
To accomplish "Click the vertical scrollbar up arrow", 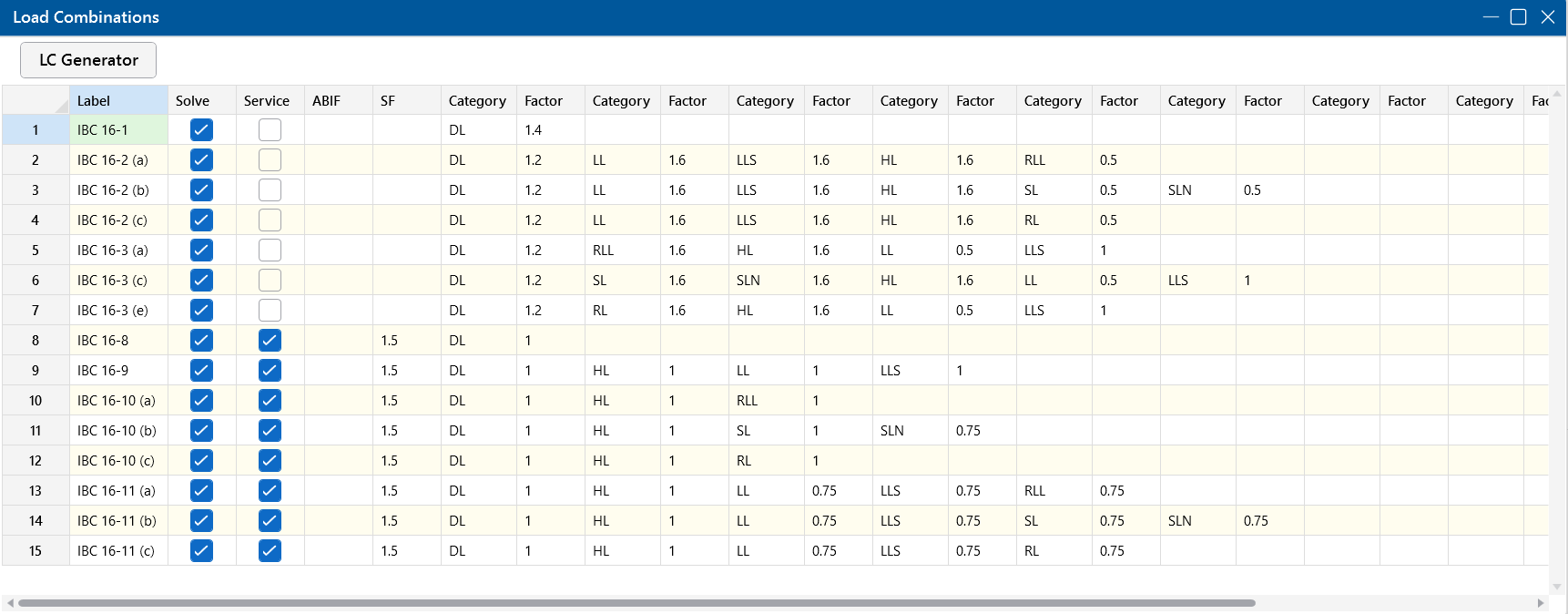I will [1557, 94].
